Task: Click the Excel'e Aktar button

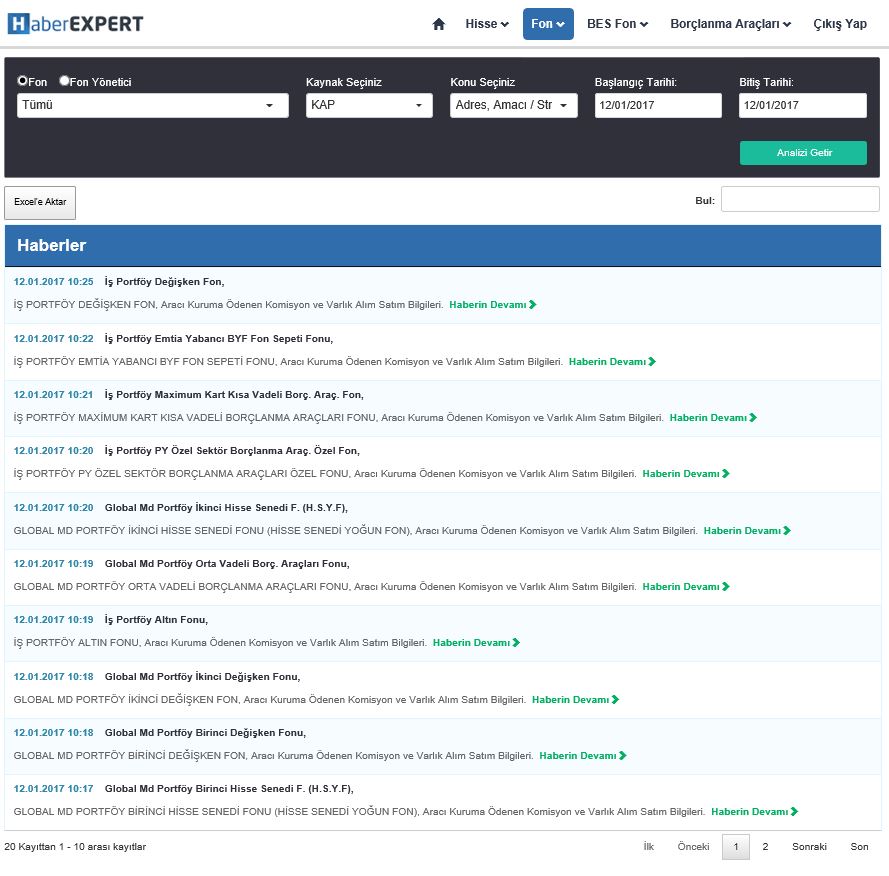Action: click(40, 202)
